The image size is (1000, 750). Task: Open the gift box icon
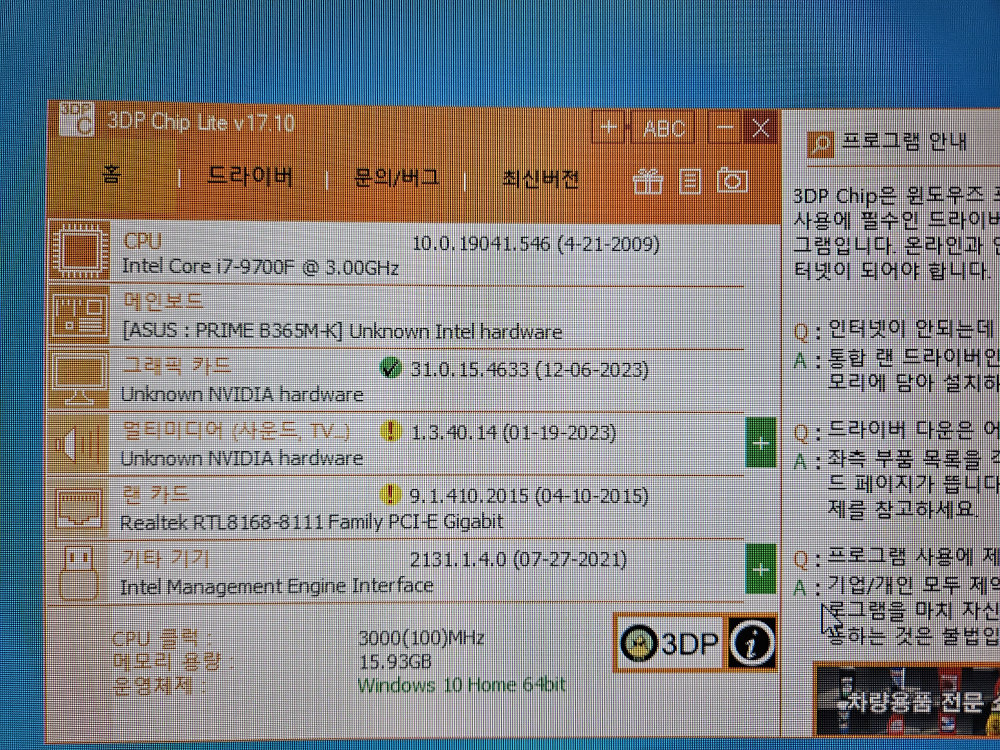[648, 181]
